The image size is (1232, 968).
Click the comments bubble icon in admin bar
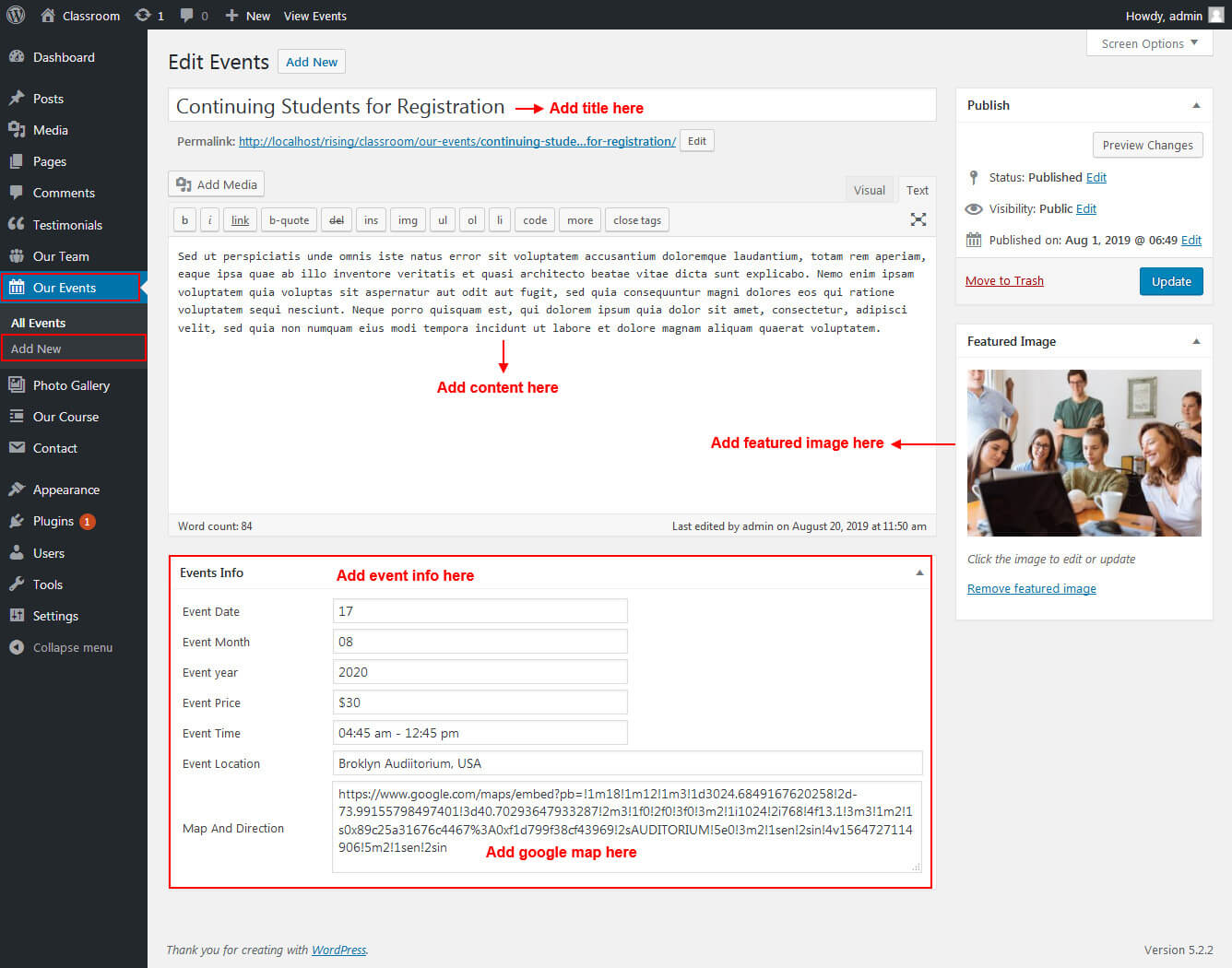tap(187, 16)
